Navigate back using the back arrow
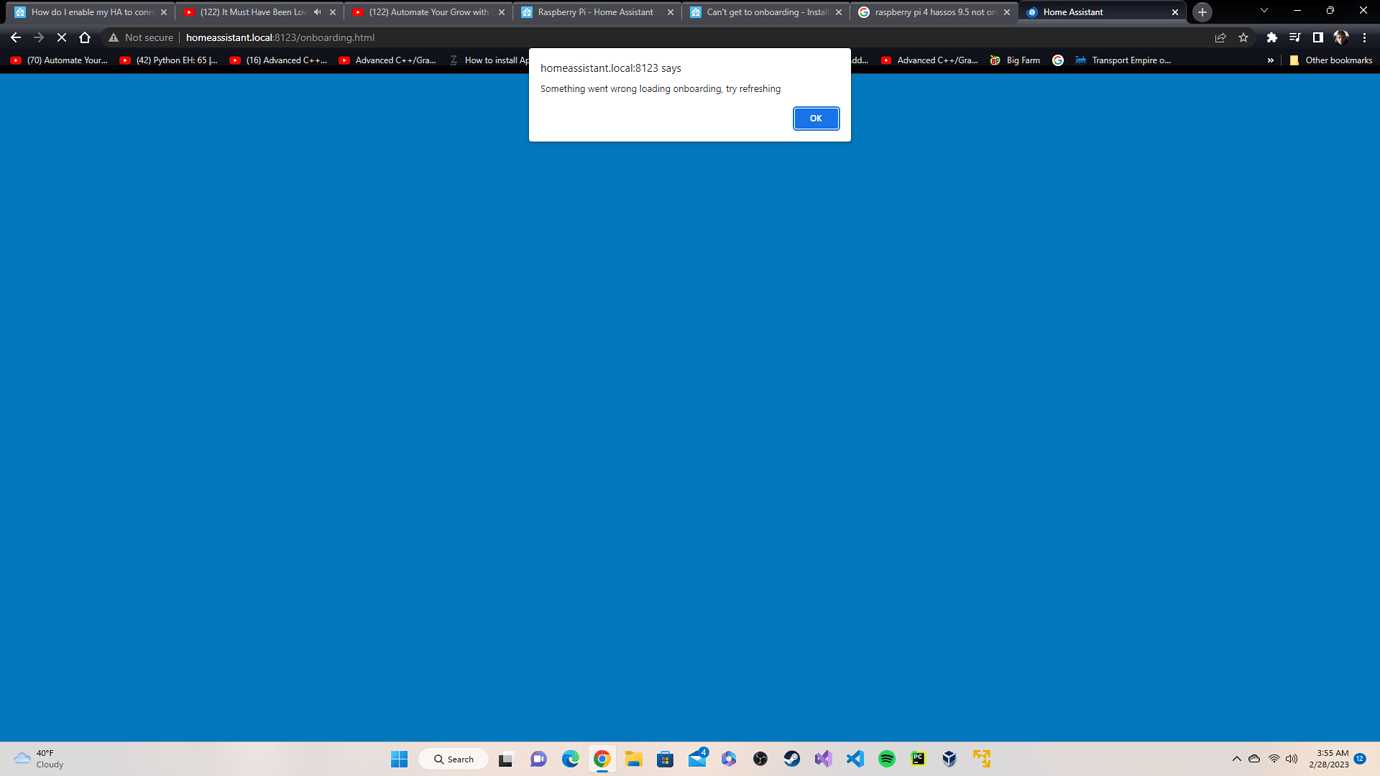 15,37
